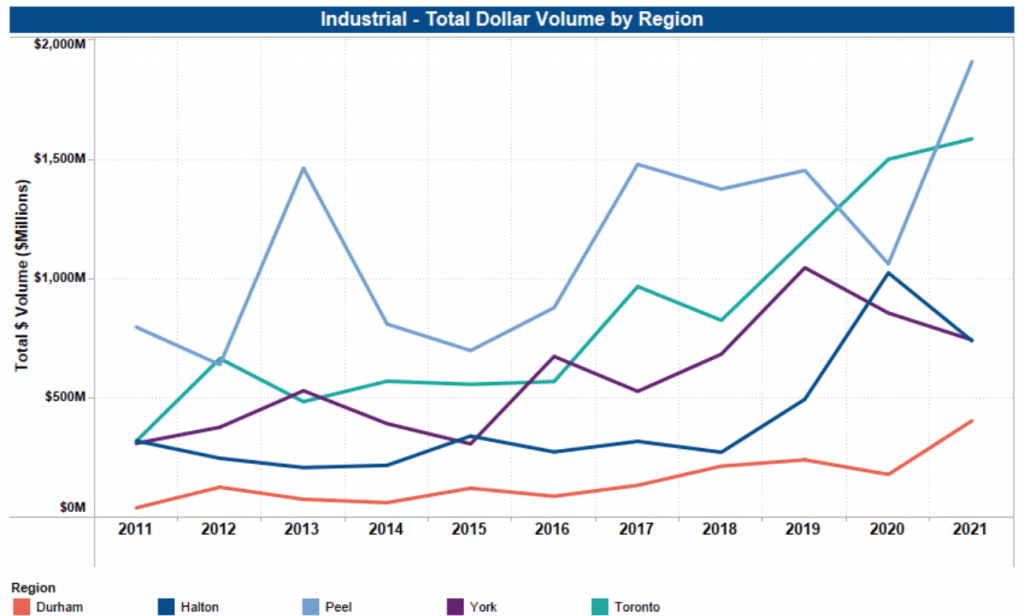
Task: Select the York legend label
Action: (x=483, y=607)
